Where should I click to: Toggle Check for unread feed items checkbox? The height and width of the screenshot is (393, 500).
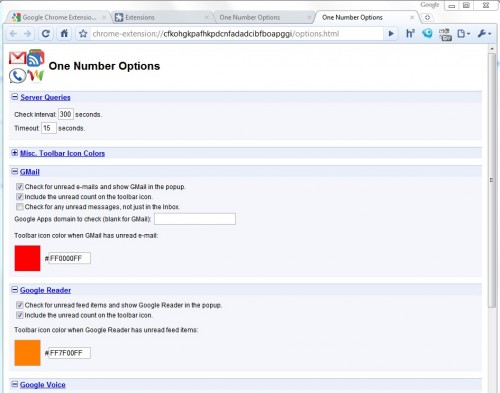pos(20,305)
